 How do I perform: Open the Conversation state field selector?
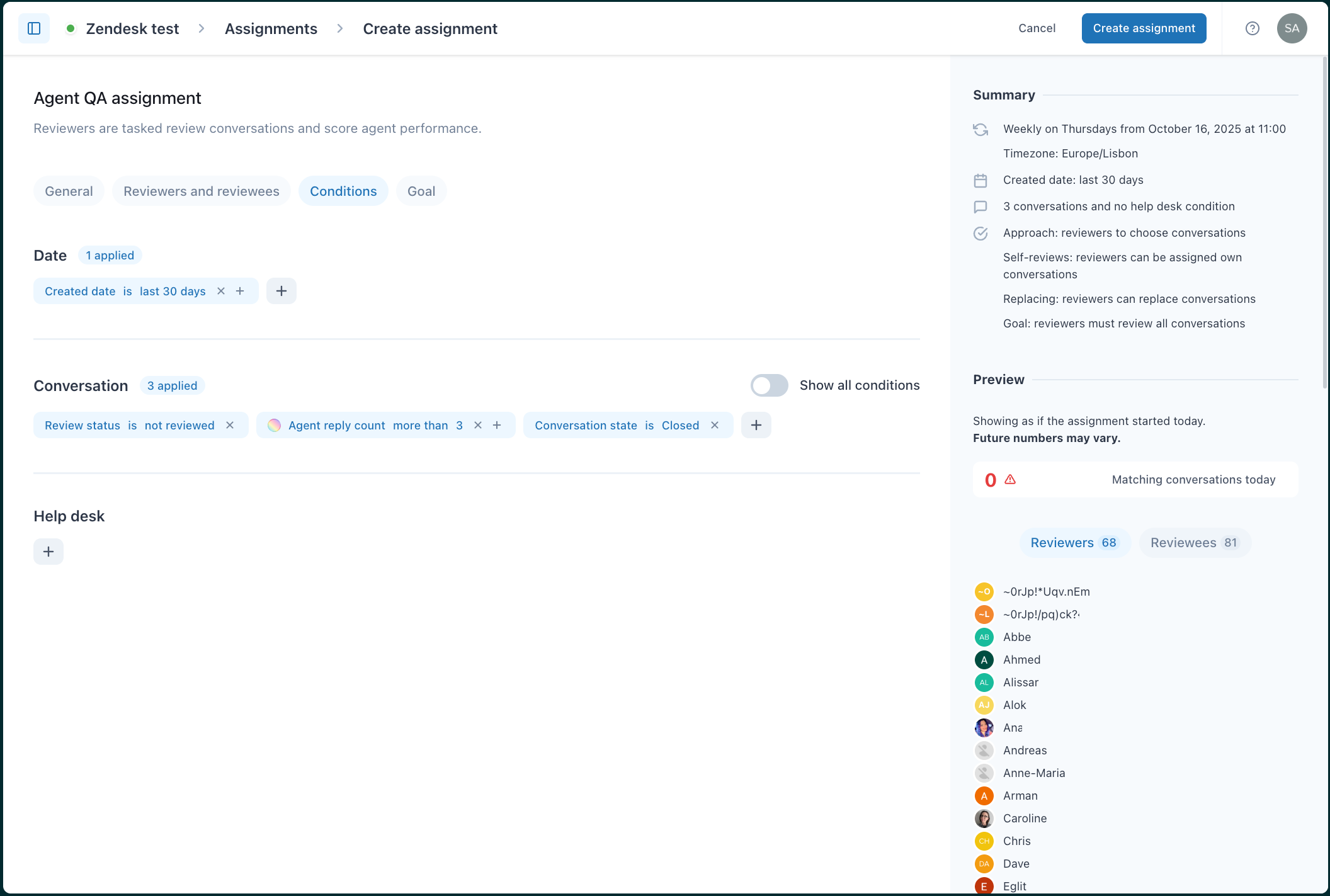586,425
